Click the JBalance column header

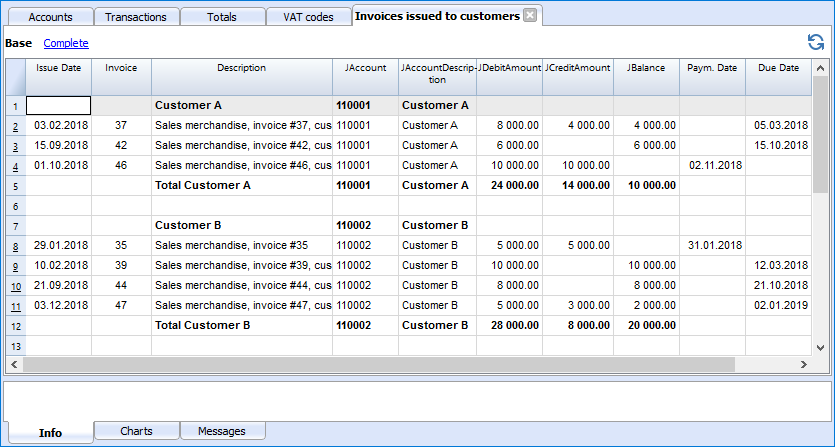(646, 77)
